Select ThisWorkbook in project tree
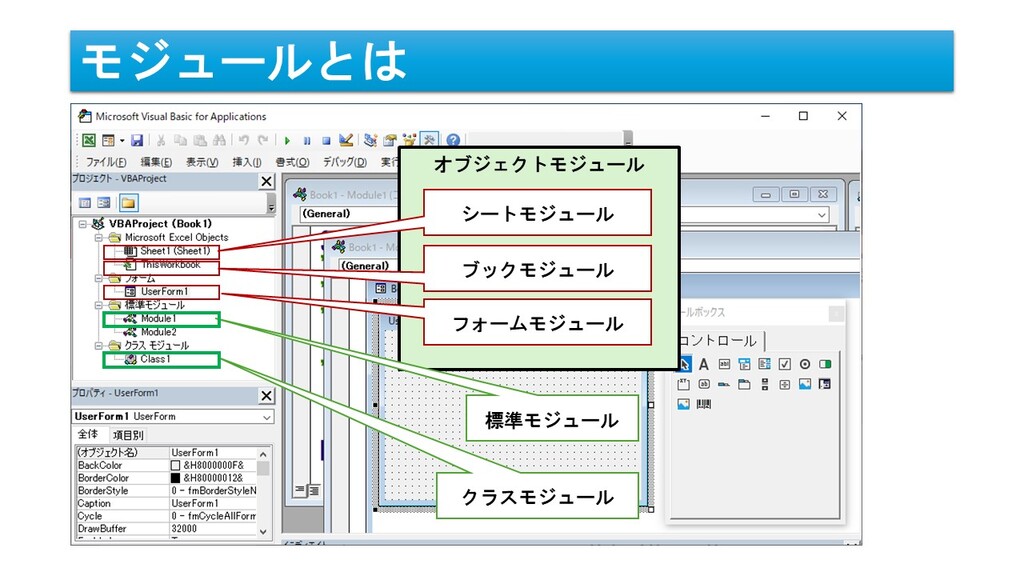The height and width of the screenshot is (576, 1024). coord(170,264)
